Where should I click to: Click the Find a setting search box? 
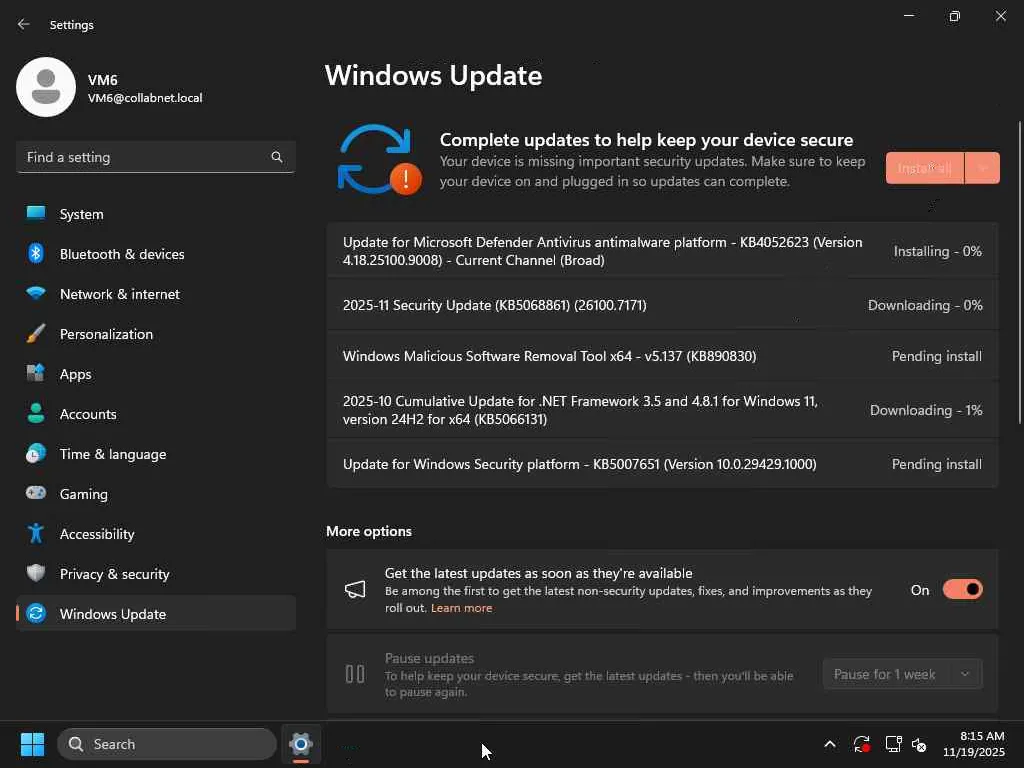pyautogui.click(x=156, y=157)
